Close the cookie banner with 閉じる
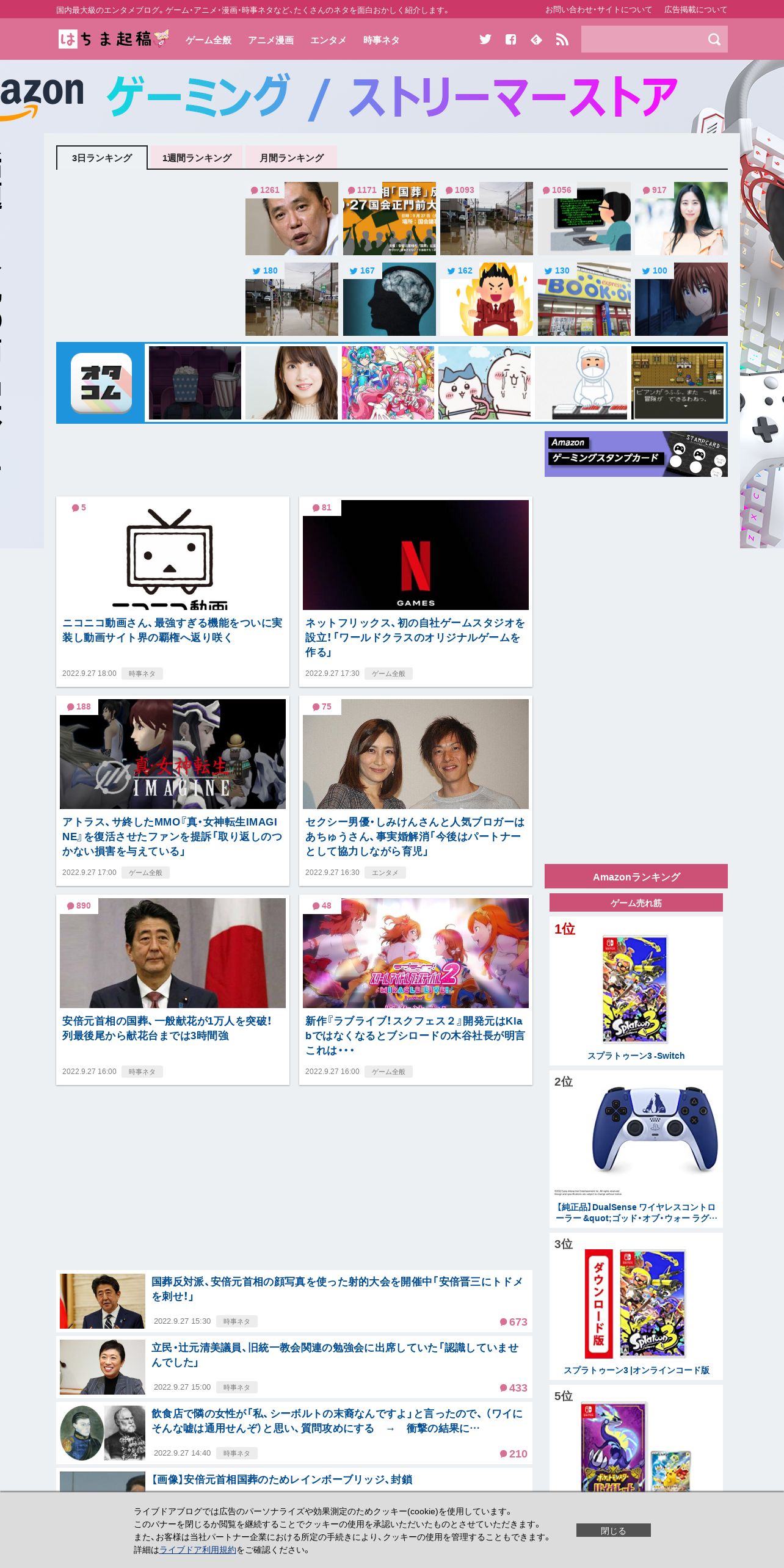Image resolution: width=784 pixels, height=1568 pixels. [613, 1530]
